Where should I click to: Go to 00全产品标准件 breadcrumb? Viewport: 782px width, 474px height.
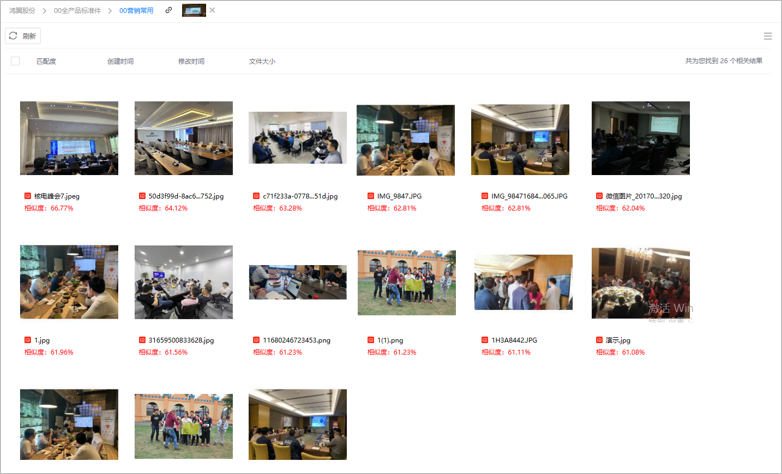pyautogui.click(x=77, y=10)
